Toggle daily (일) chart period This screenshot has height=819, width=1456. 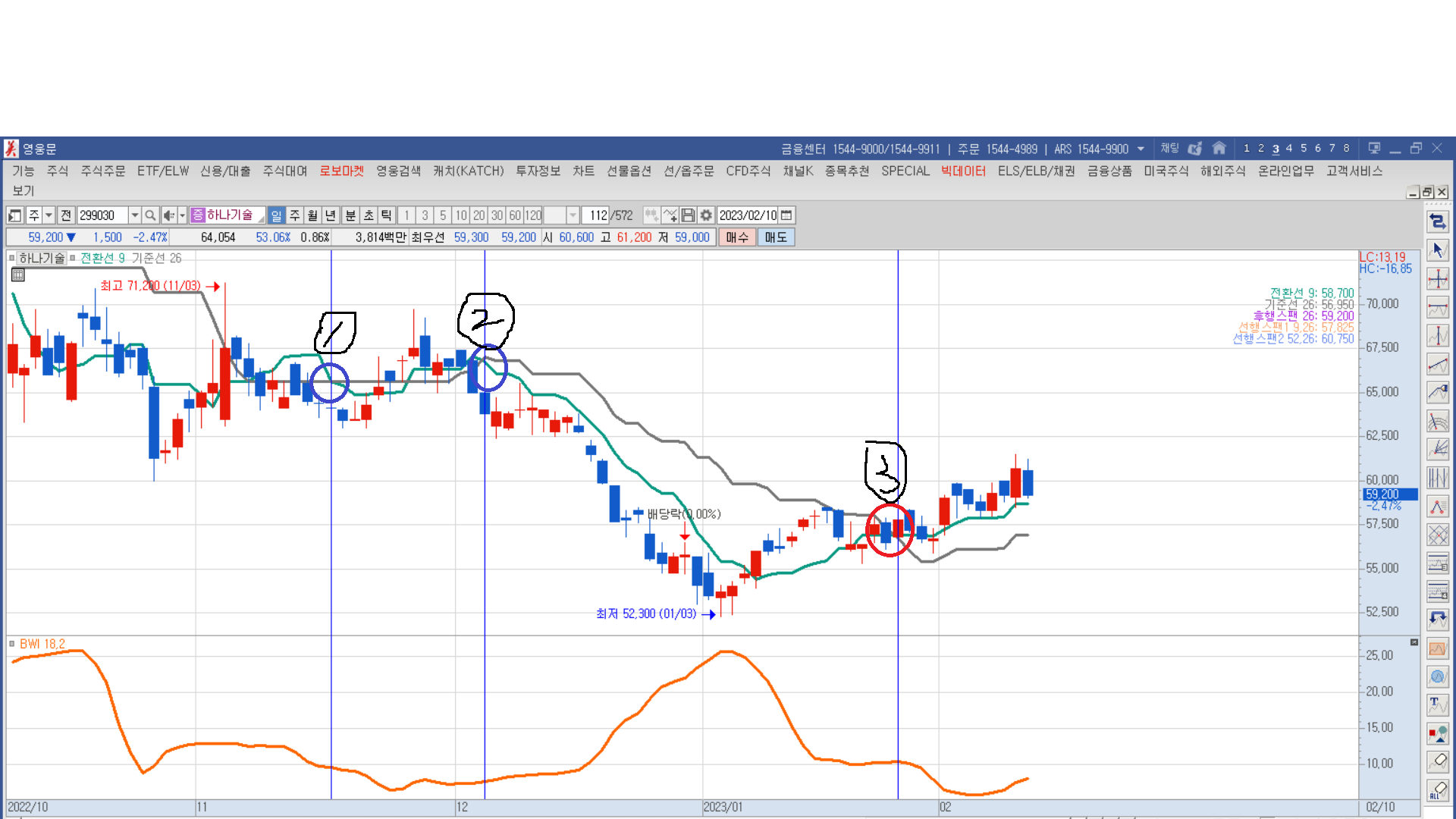click(276, 215)
